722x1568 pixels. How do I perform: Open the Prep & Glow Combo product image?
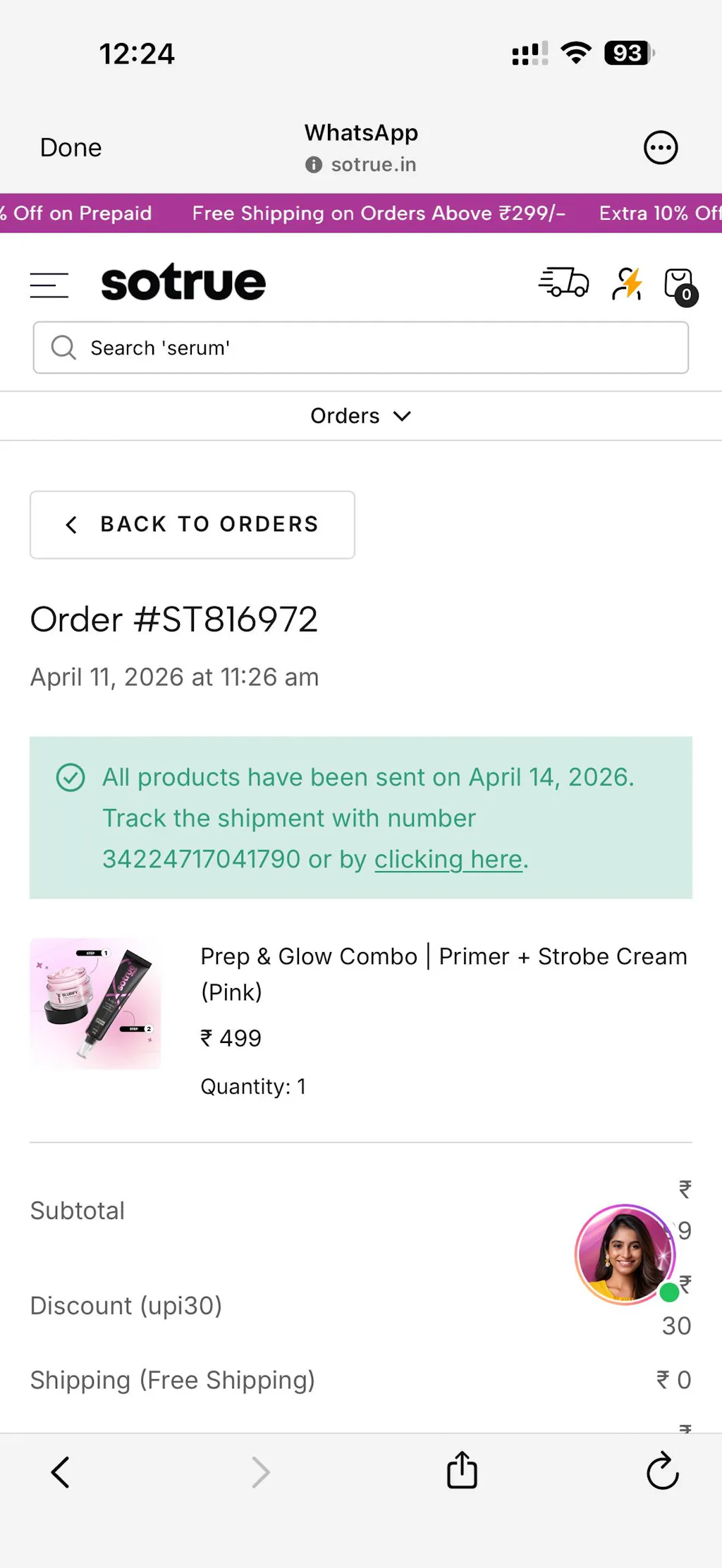95,1004
